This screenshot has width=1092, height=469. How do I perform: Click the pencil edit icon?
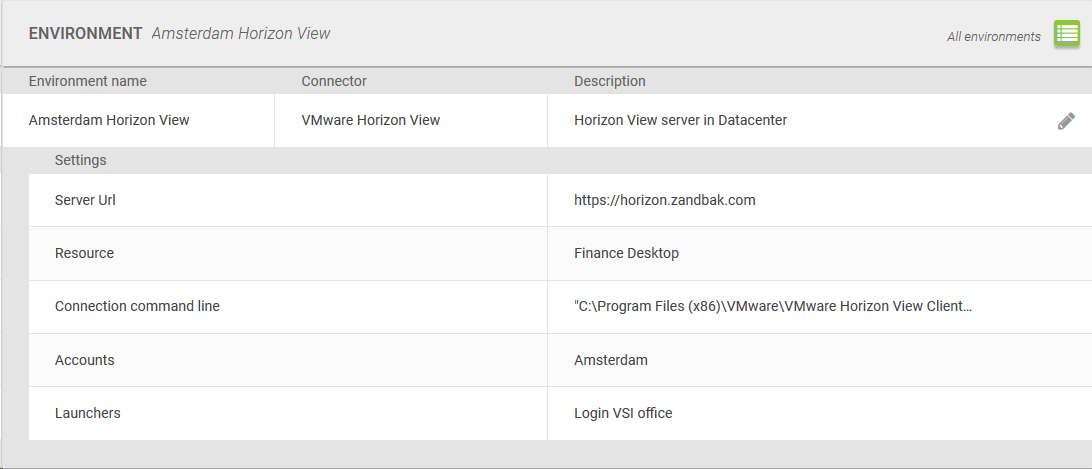[x=1066, y=121]
